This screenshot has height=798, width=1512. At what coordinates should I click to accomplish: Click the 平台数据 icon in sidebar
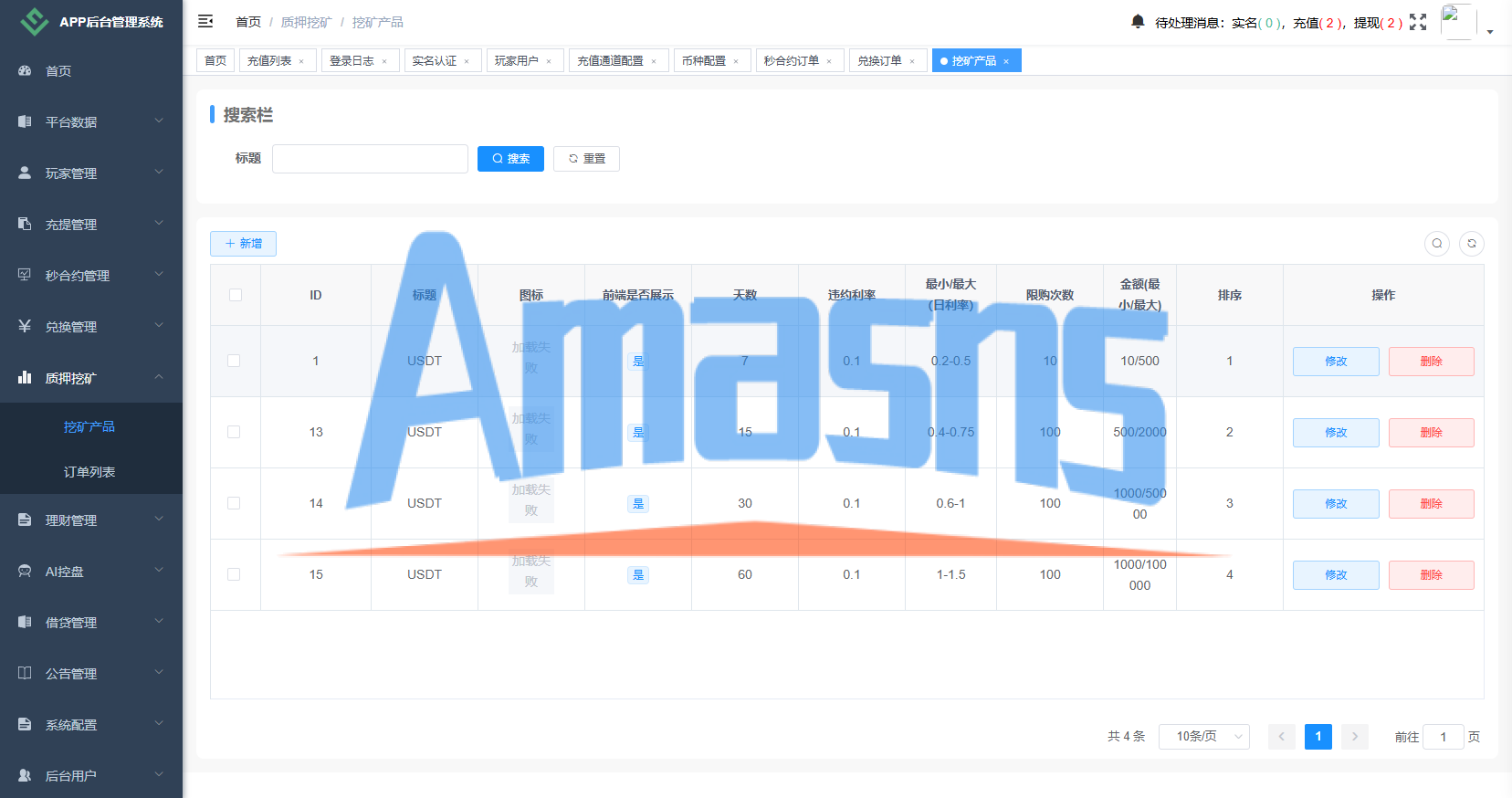(x=25, y=121)
